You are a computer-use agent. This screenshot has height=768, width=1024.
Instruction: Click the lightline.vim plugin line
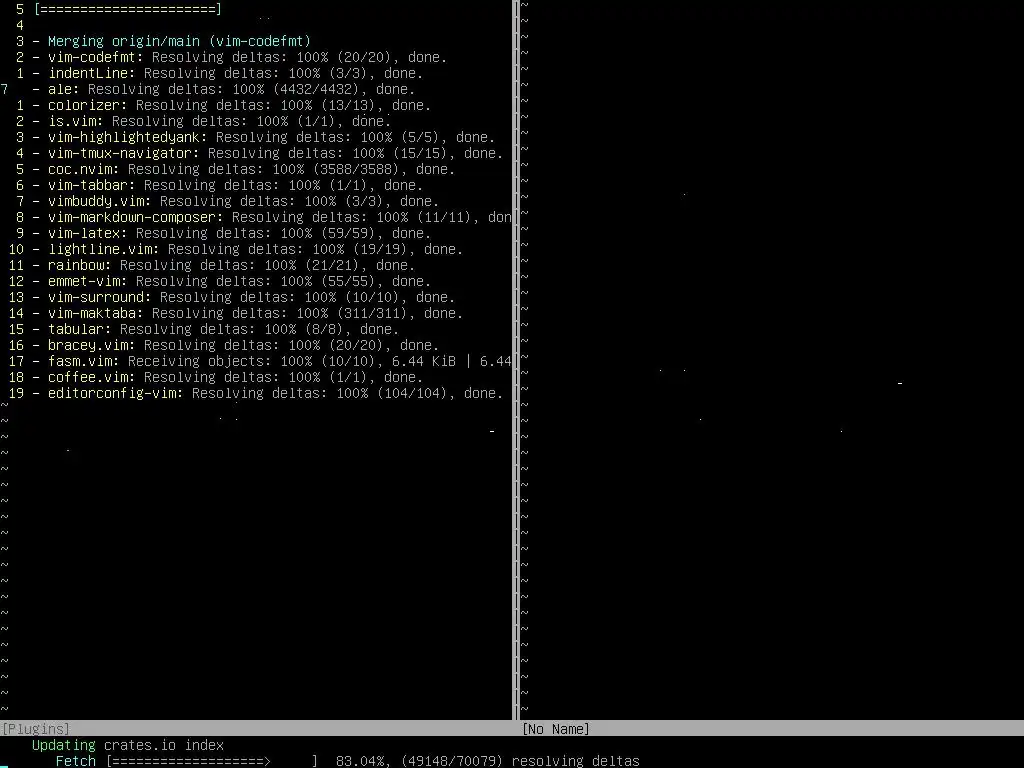point(248,249)
